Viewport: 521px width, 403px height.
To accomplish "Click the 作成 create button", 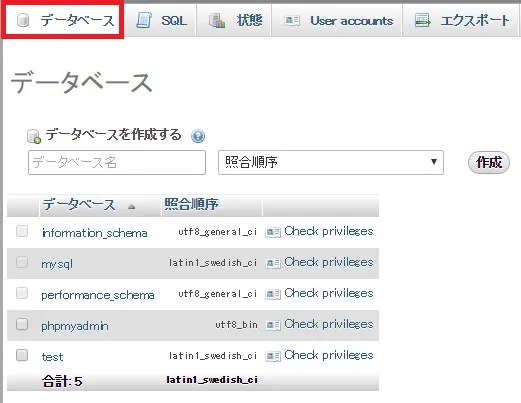I will tap(489, 163).
